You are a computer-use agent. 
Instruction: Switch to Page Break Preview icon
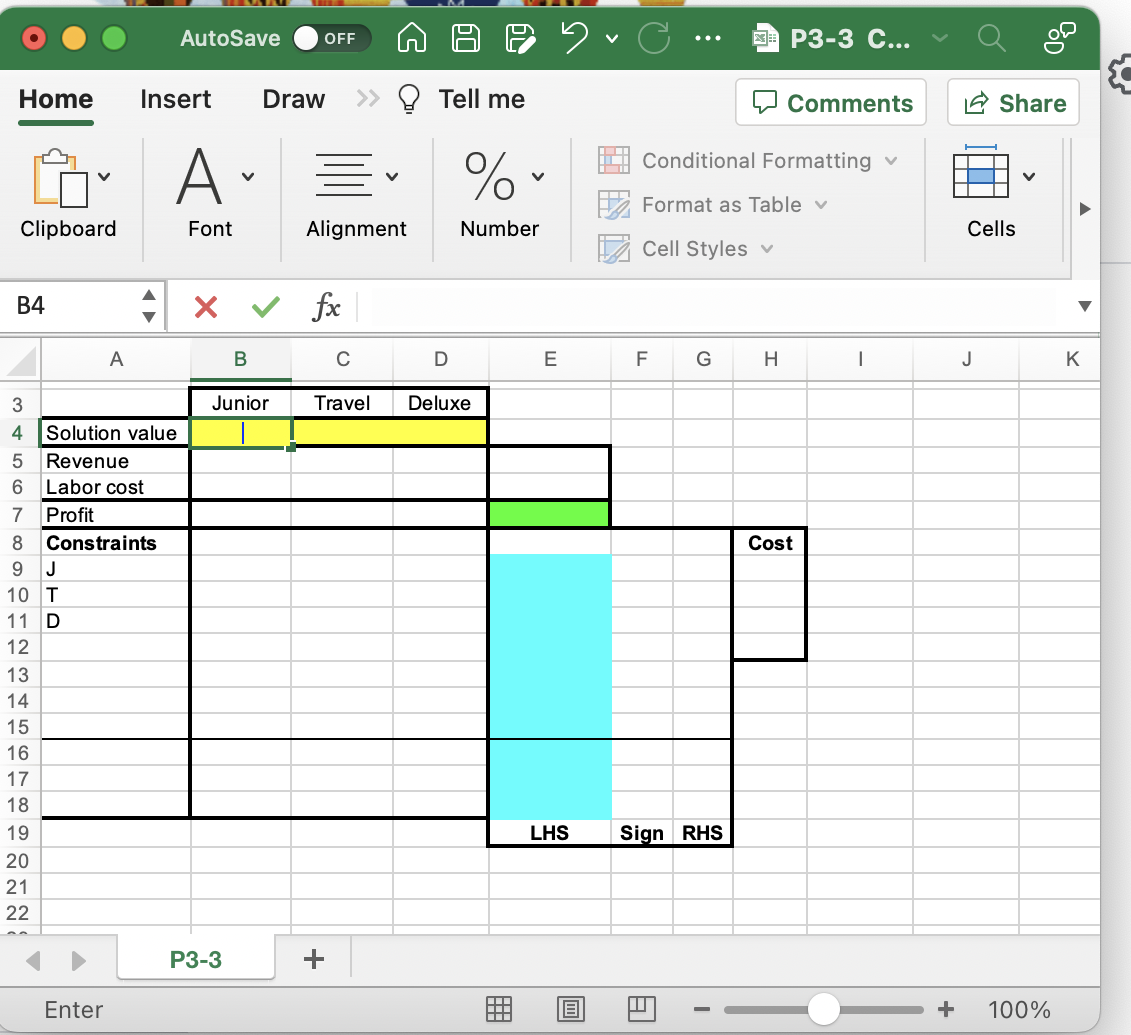pos(641,1009)
